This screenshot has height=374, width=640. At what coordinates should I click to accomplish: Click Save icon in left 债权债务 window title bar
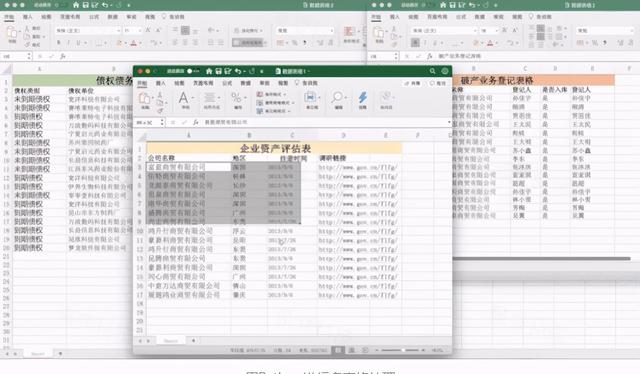85,5
